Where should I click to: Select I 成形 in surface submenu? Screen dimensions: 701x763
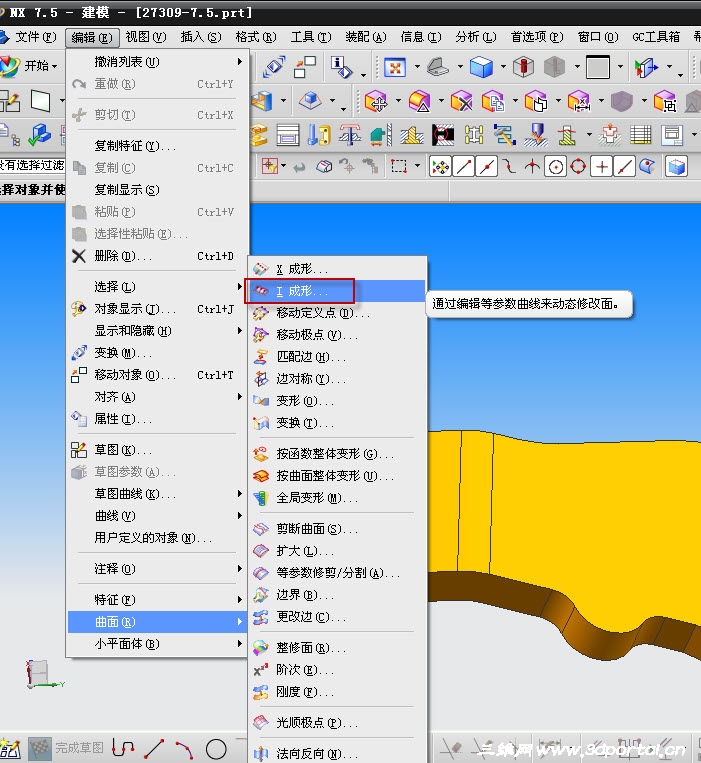tap(336, 291)
